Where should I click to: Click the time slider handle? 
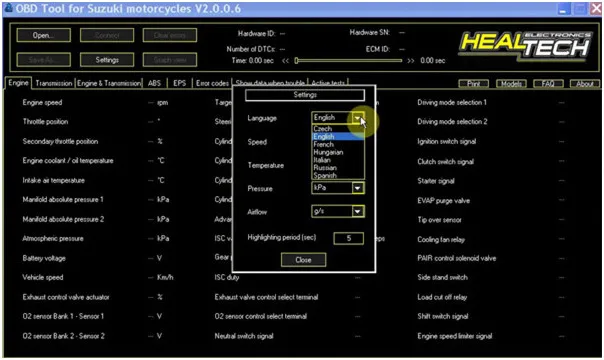tap(296, 60)
